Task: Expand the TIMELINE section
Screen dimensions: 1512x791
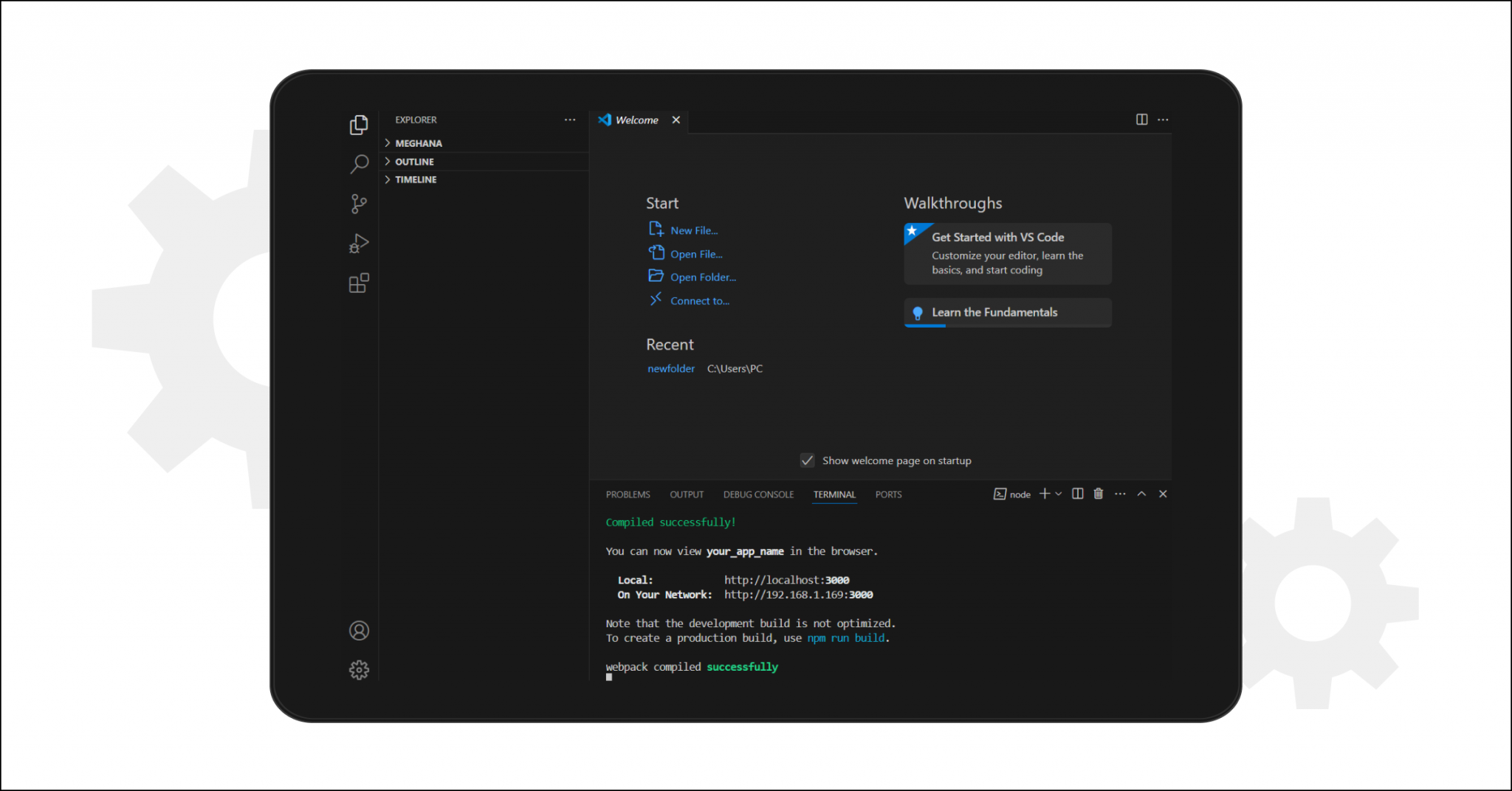Action: pos(416,179)
